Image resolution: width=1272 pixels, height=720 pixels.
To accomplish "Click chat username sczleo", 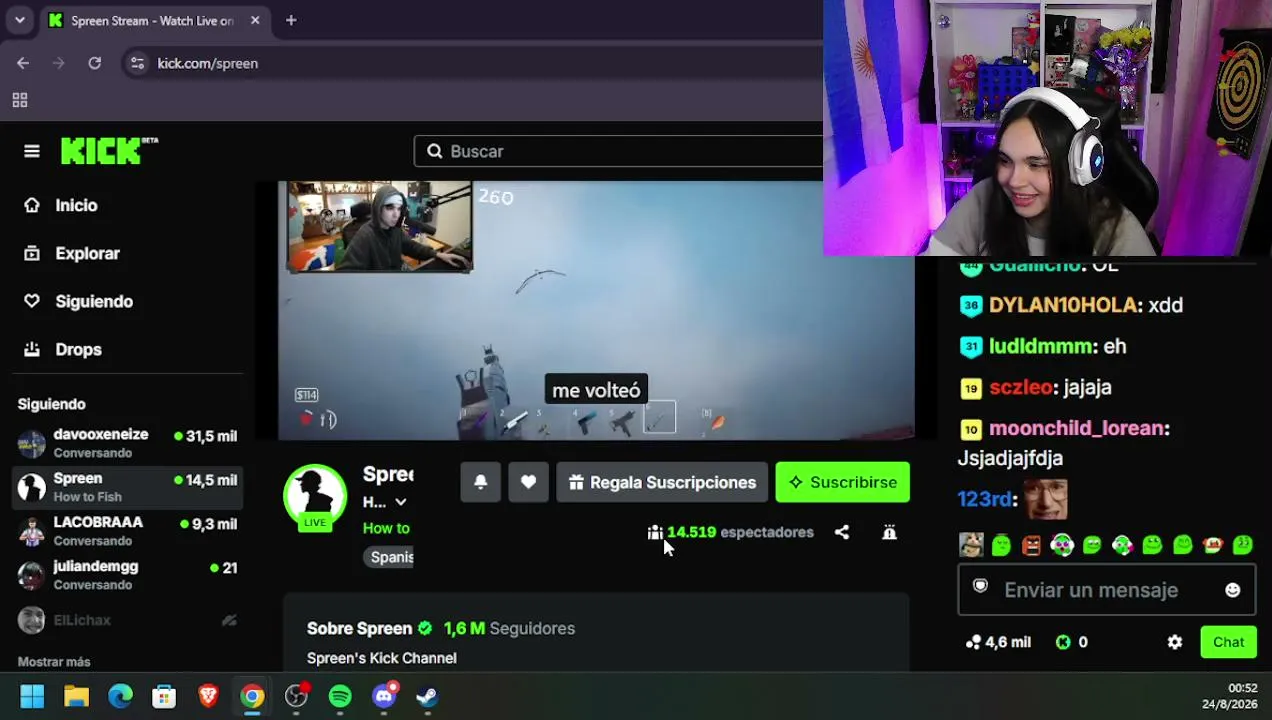I will [1021, 387].
